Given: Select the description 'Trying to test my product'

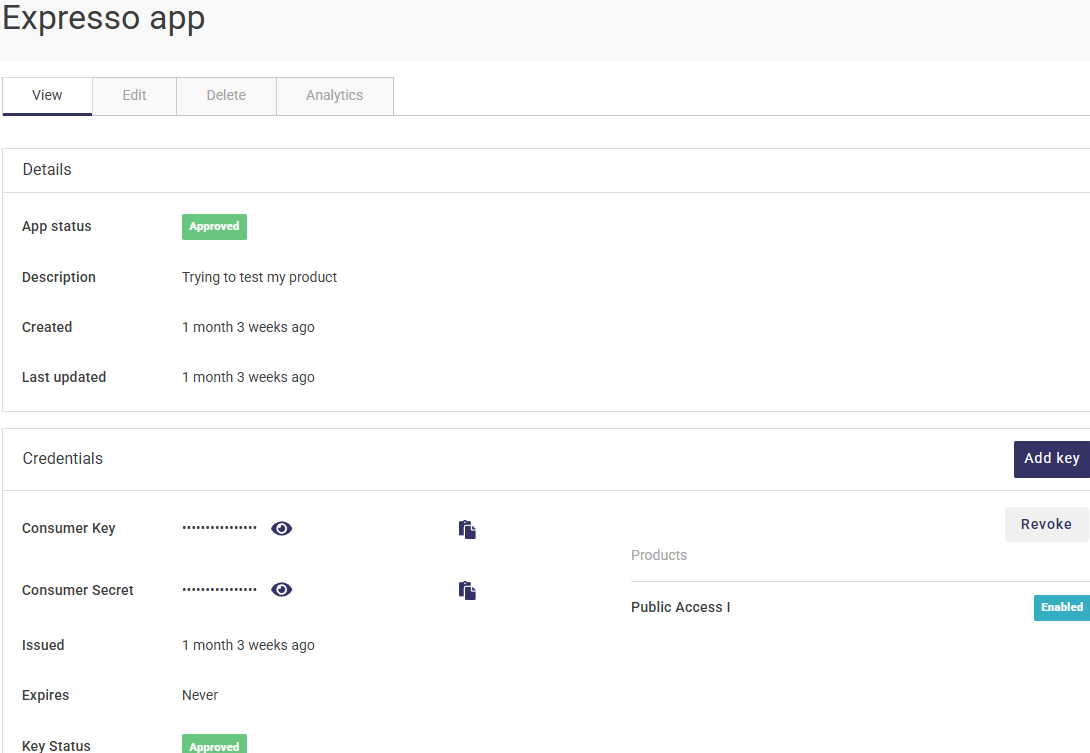Looking at the screenshot, I should [259, 277].
